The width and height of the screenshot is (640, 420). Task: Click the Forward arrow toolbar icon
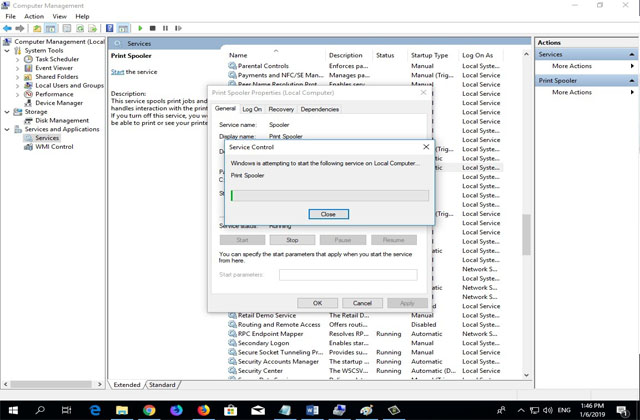(x=20, y=28)
